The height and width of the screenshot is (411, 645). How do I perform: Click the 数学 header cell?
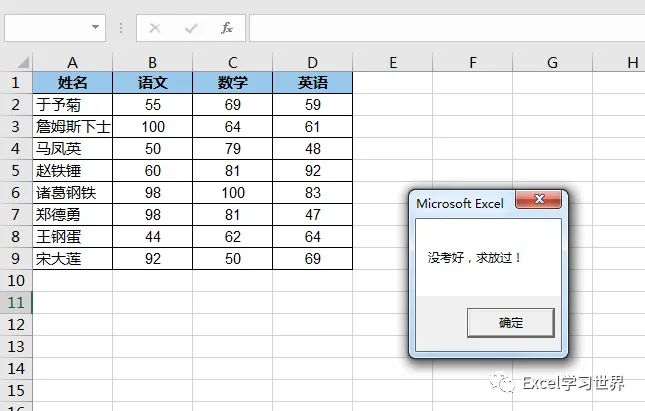click(x=232, y=83)
